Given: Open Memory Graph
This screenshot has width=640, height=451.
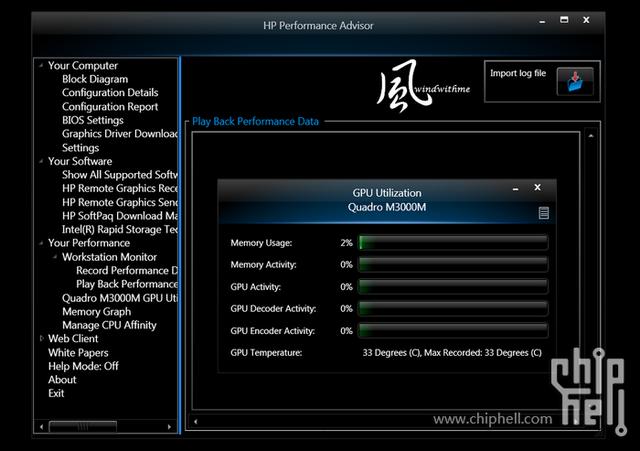Looking at the screenshot, I should 97,311.
